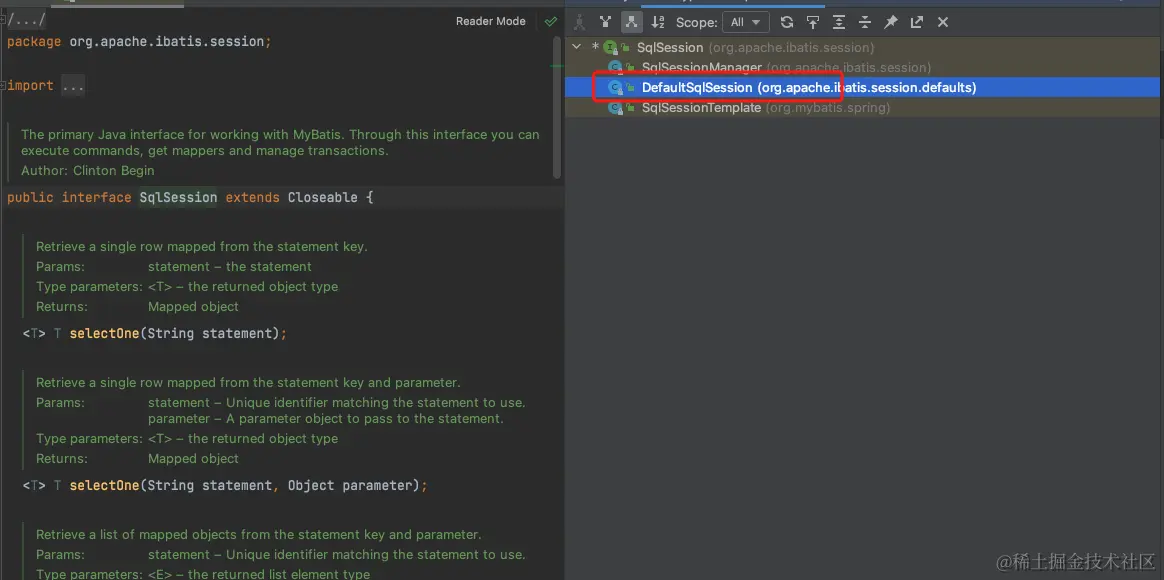The width and height of the screenshot is (1164, 580).
Task: Click class icon beside DefaultSqlSession
Action: [x=616, y=88]
